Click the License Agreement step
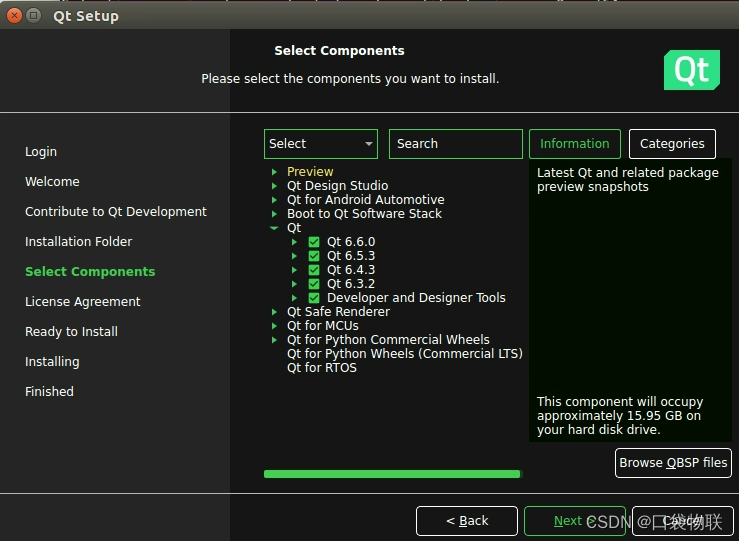This screenshot has height=541, width=739. 82,302
